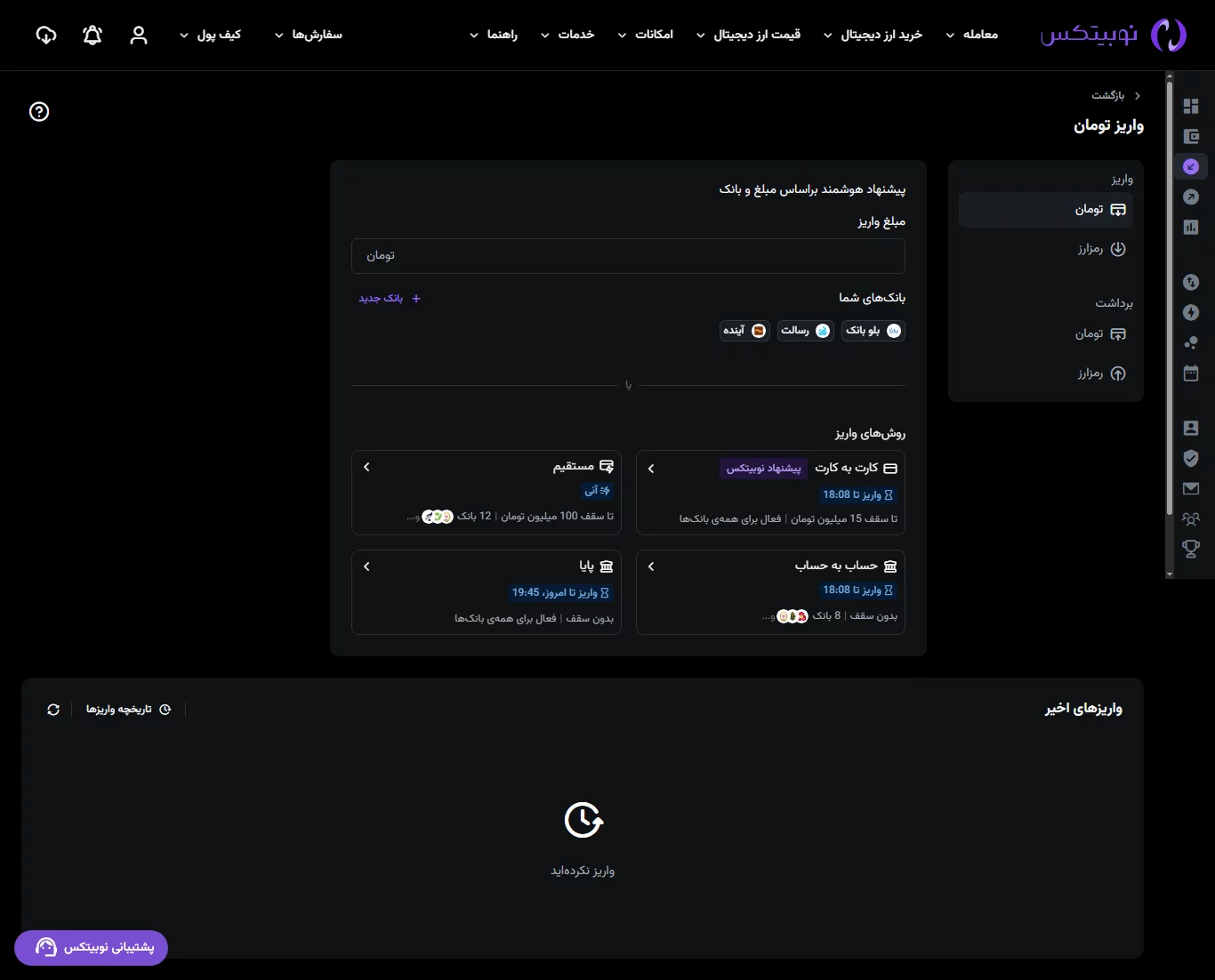1215x980 pixels.
Task: Focus the مبلغ واریز amount input field
Action: point(628,256)
